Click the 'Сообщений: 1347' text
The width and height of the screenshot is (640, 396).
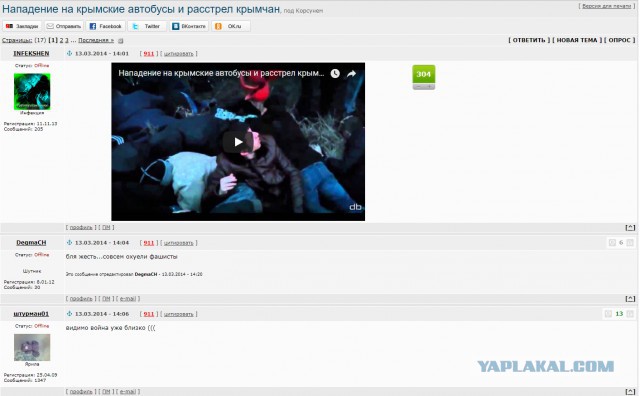(x=25, y=380)
